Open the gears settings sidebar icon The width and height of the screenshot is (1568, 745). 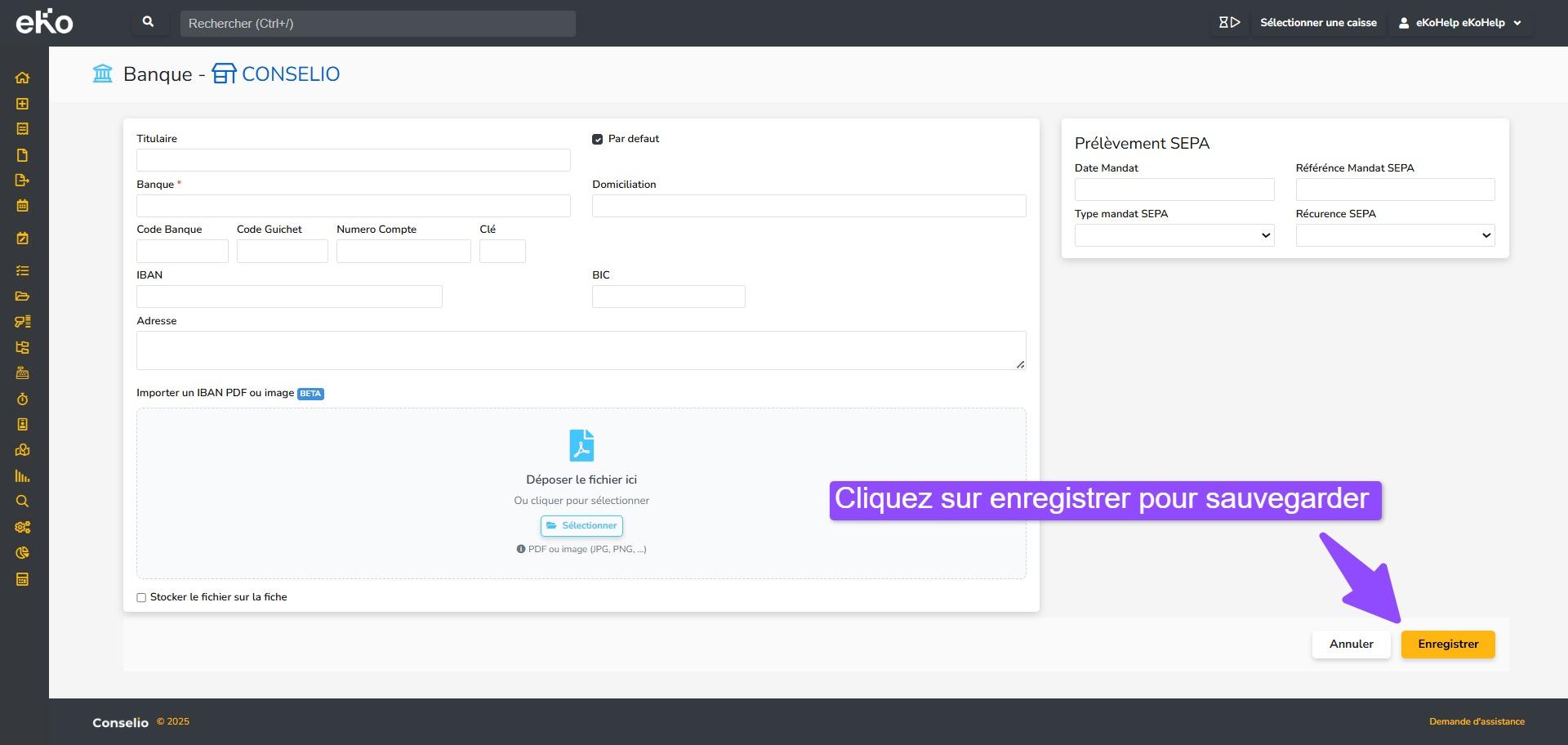pyautogui.click(x=22, y=528)
